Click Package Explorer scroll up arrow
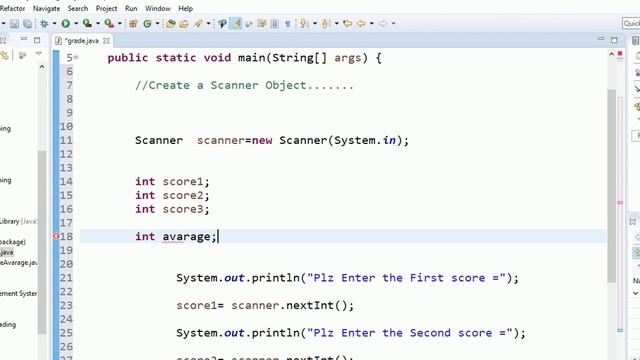 (42, 66)
